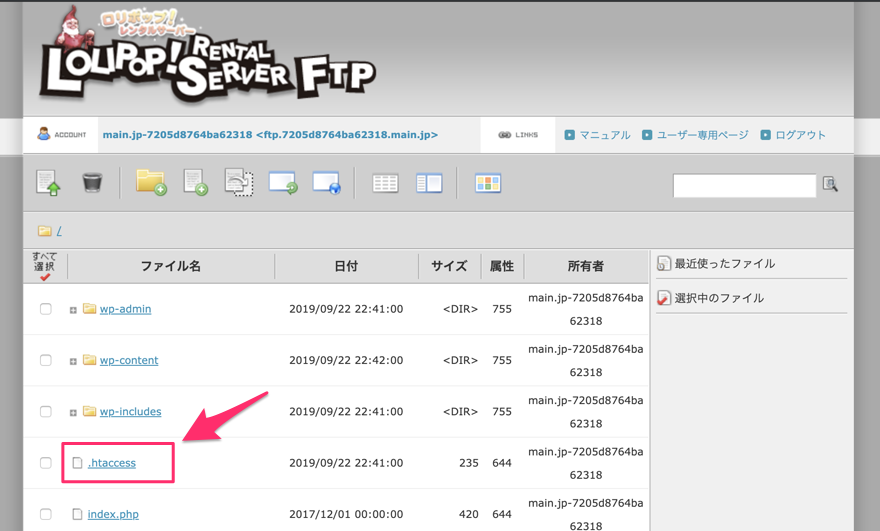Click the ログアウト logout link
Viewport: 880px width, 531px height.
(x=800, y=135)
